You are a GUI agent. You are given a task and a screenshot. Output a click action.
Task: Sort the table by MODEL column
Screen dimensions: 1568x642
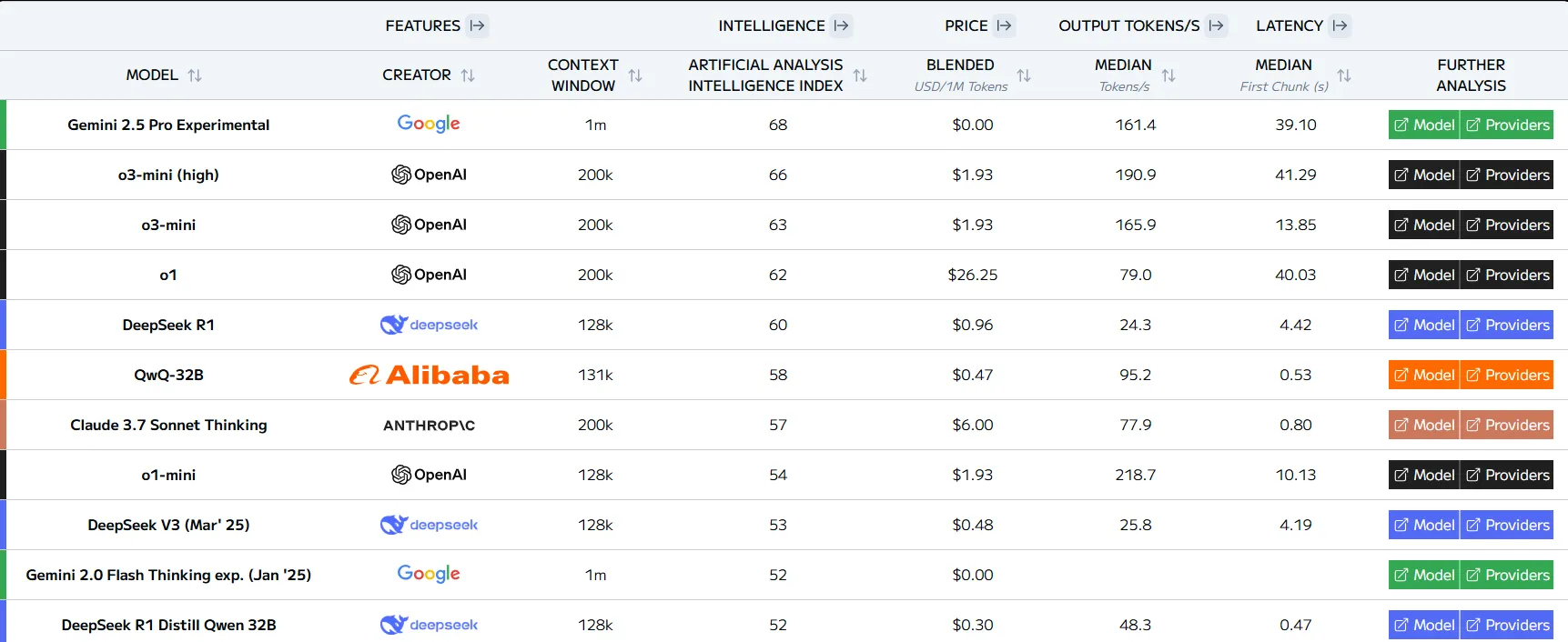click(195, 75)
